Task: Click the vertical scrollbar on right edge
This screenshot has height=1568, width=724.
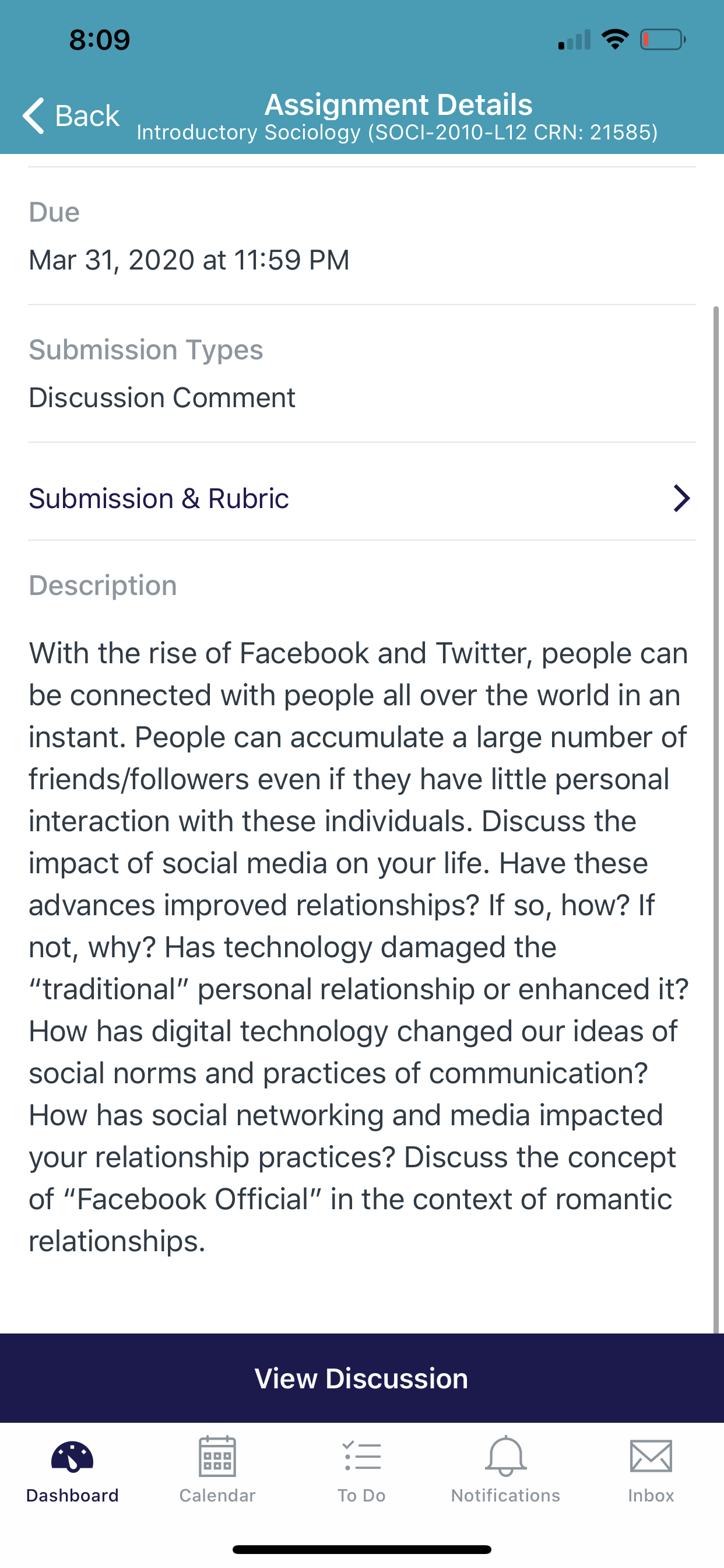Action: pos(716,820)
